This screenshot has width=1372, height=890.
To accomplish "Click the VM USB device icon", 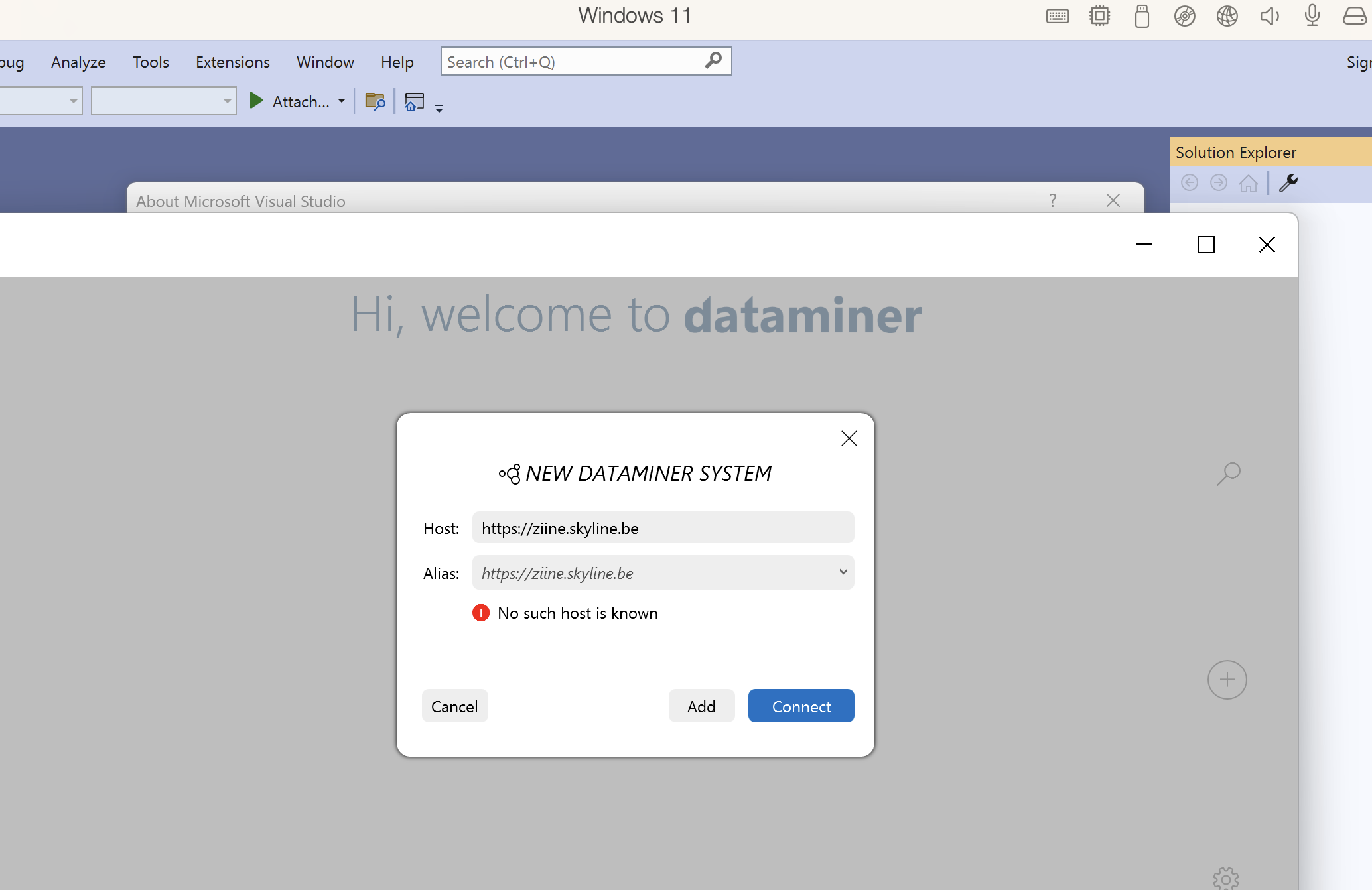I will (1142, 16).
